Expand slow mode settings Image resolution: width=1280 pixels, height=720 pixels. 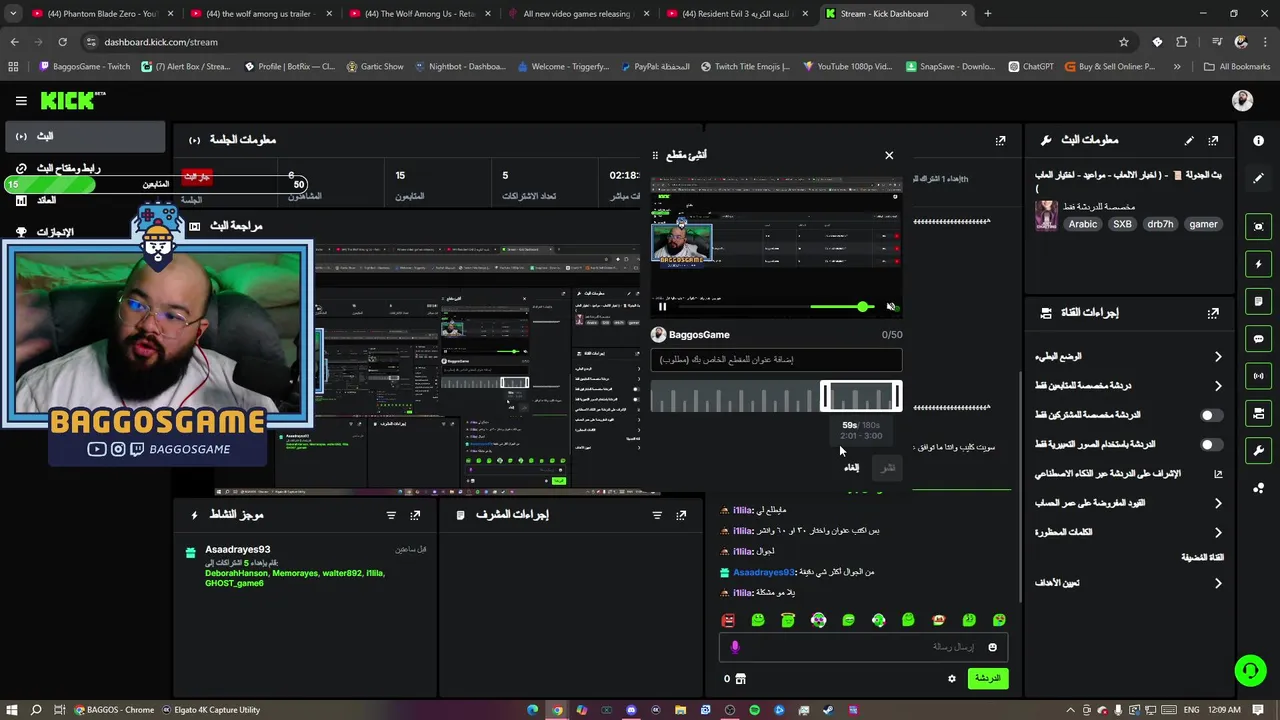coord(1128,356)
